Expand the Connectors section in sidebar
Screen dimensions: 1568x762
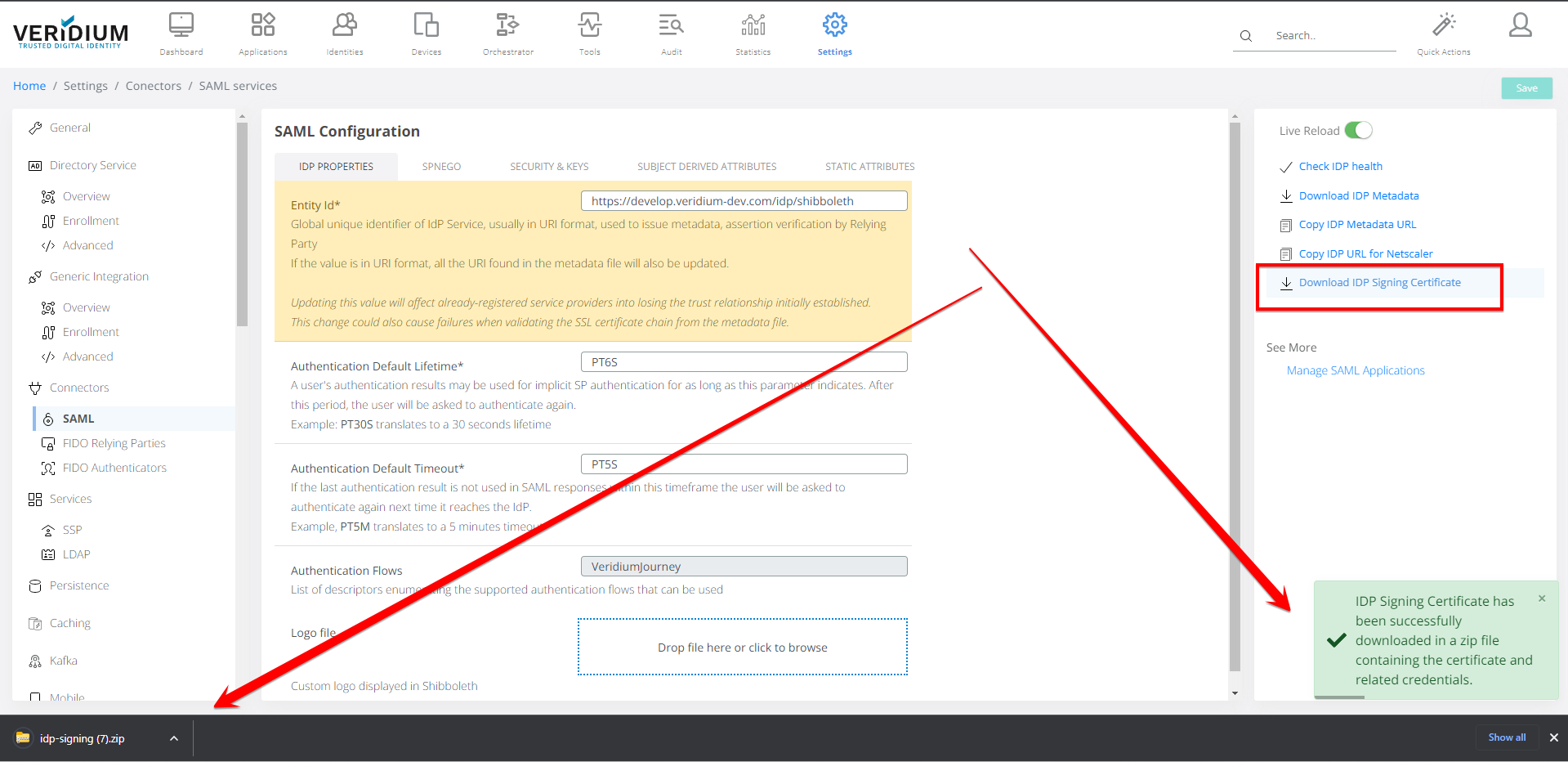[79, 388]
